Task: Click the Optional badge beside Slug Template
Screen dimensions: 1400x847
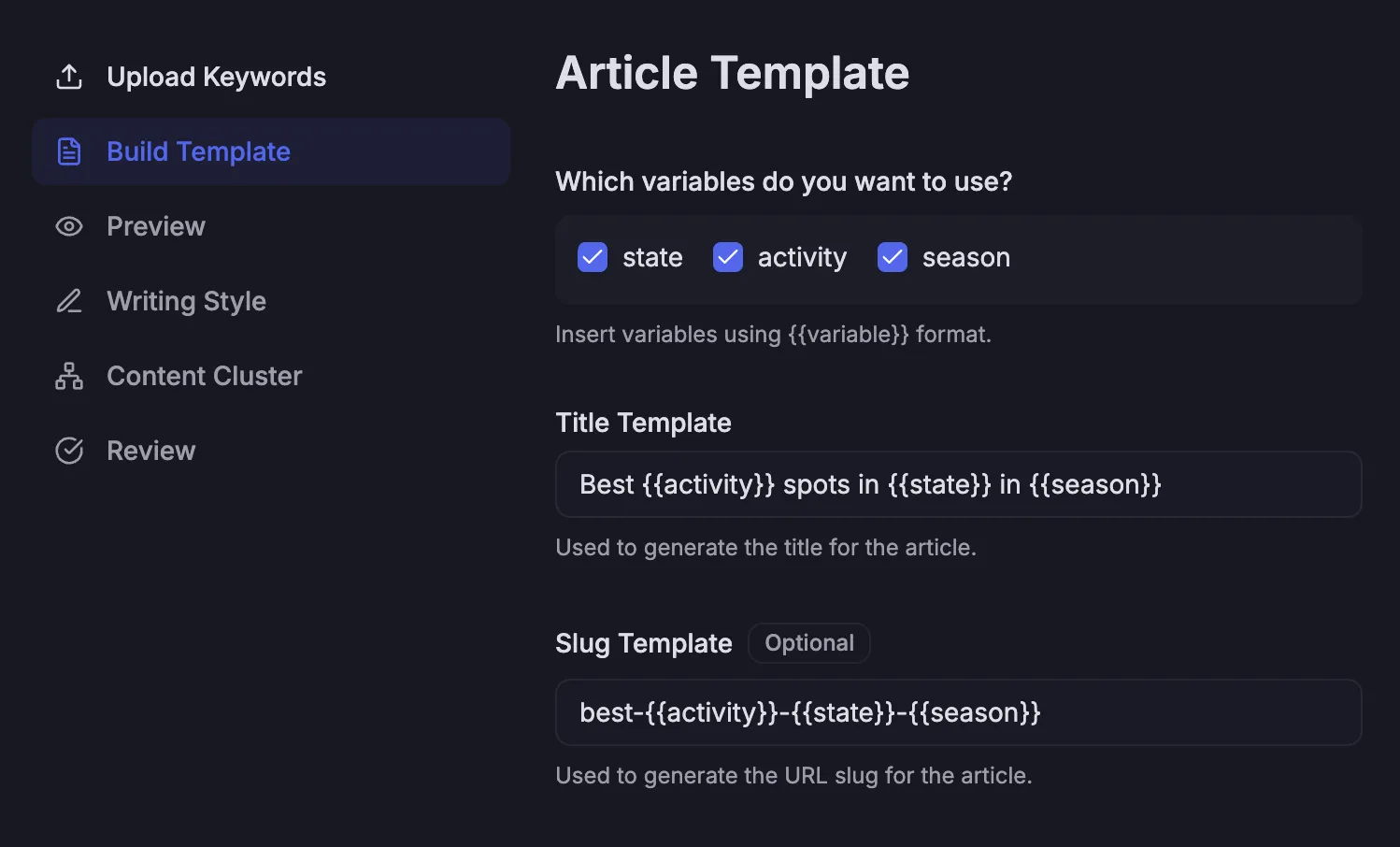Action: pyautogui.click(x=808, y=642)
